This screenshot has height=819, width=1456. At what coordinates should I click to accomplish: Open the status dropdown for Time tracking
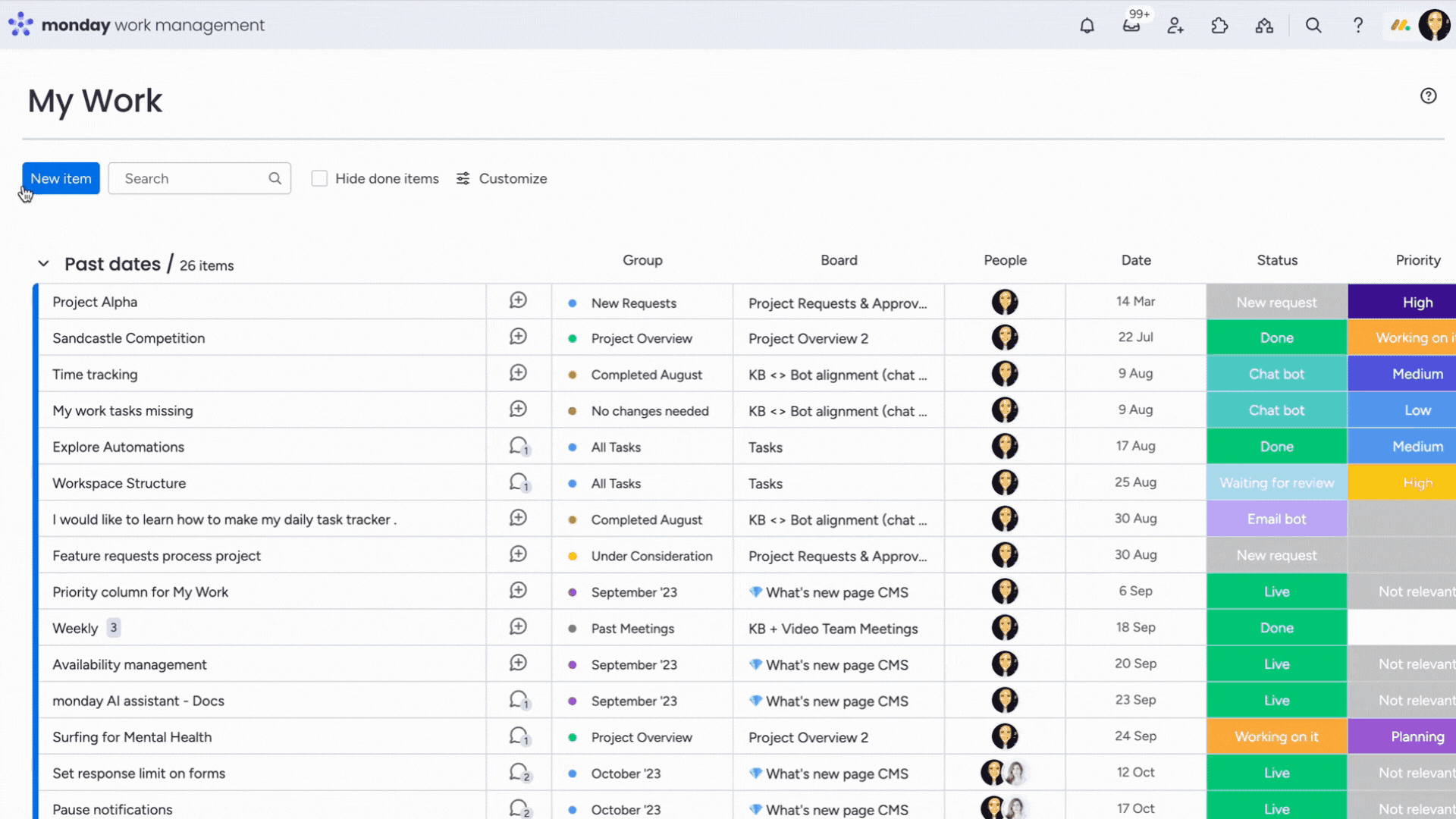coord(1277,373)
